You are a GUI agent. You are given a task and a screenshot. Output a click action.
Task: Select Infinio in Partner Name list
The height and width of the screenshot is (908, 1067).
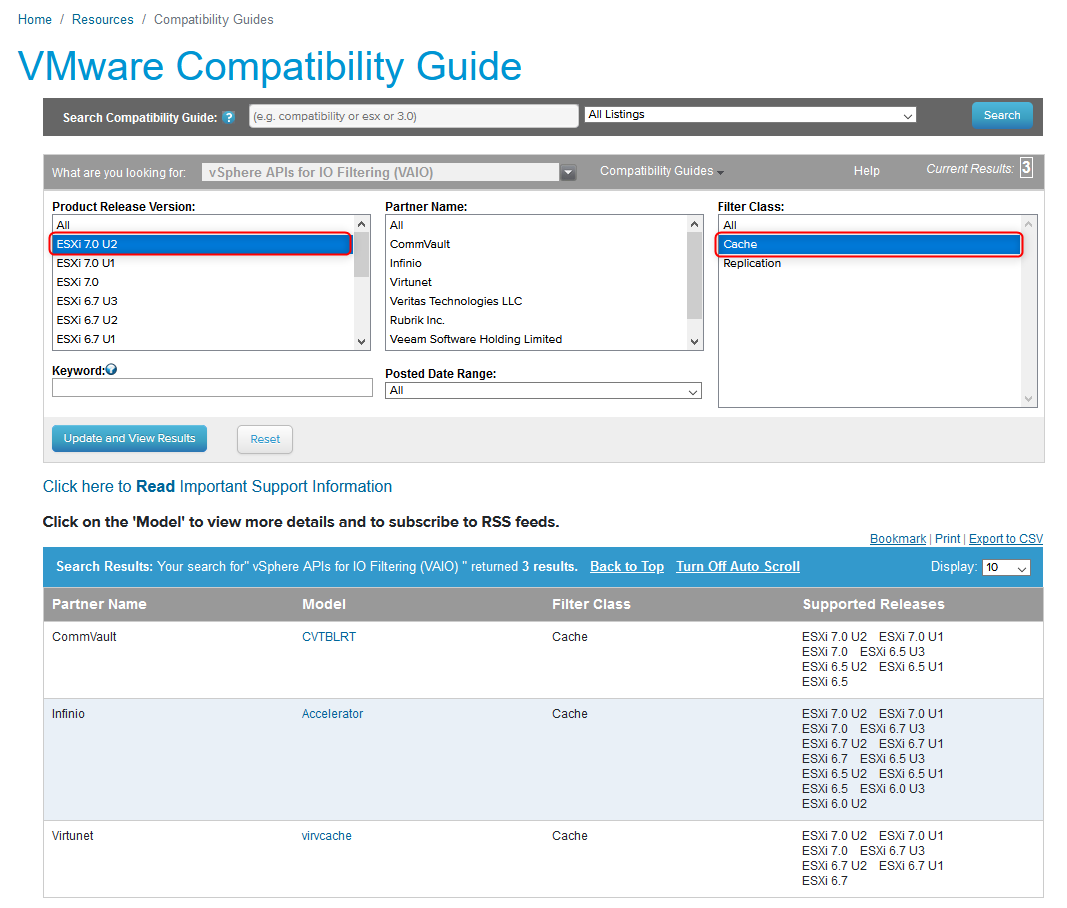coord(536,263)
